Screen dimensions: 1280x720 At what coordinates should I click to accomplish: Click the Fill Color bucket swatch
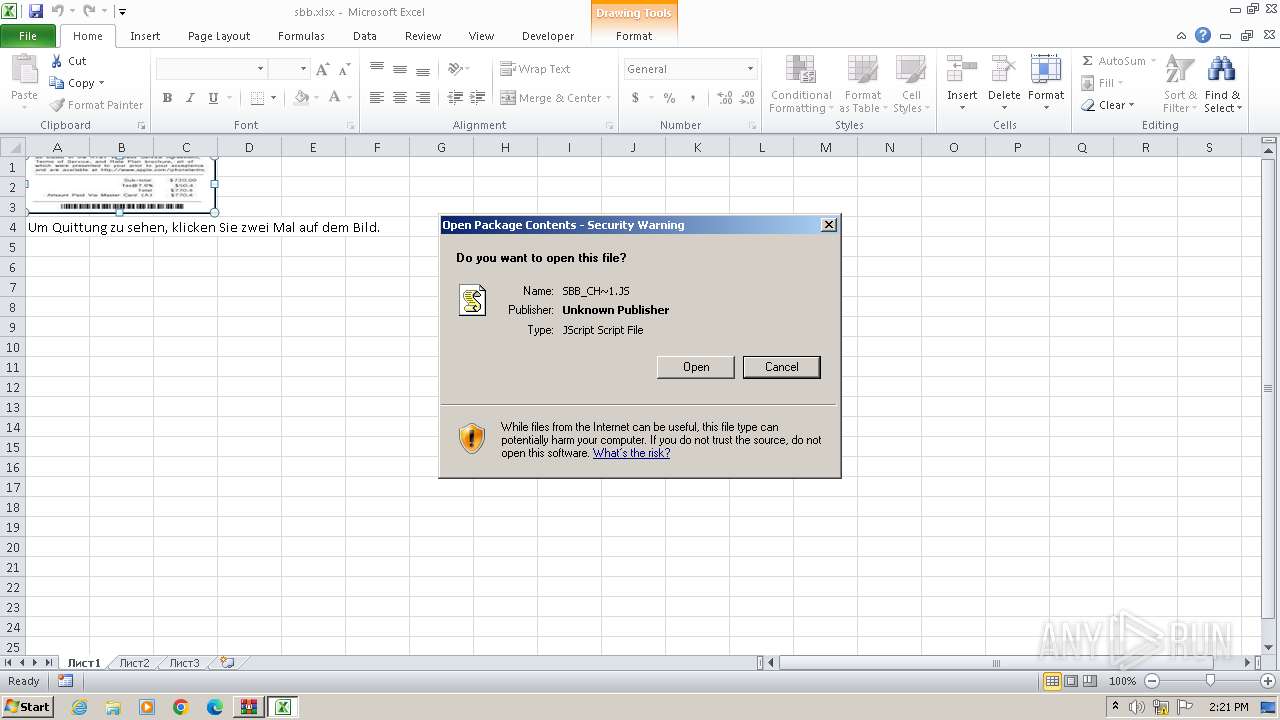[x=301, y=98]
